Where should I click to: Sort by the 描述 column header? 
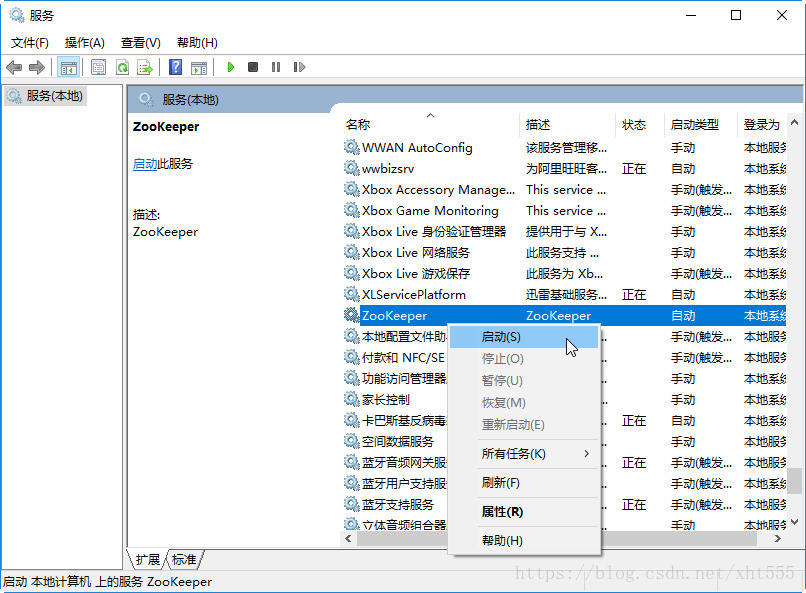567,124
